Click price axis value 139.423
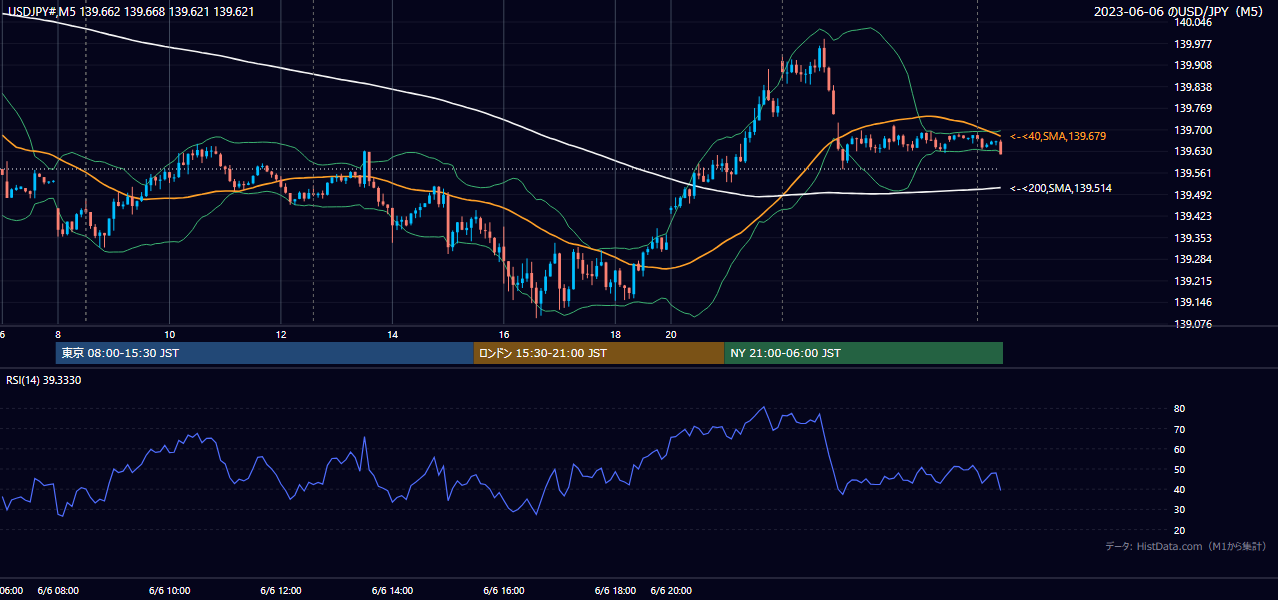The image size is (1278, 600). tap(1192, 216)
